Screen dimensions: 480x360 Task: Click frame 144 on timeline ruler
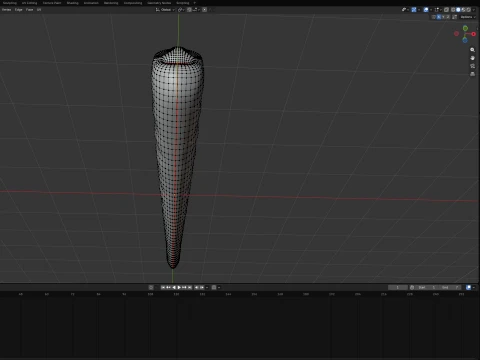[228, 294]
